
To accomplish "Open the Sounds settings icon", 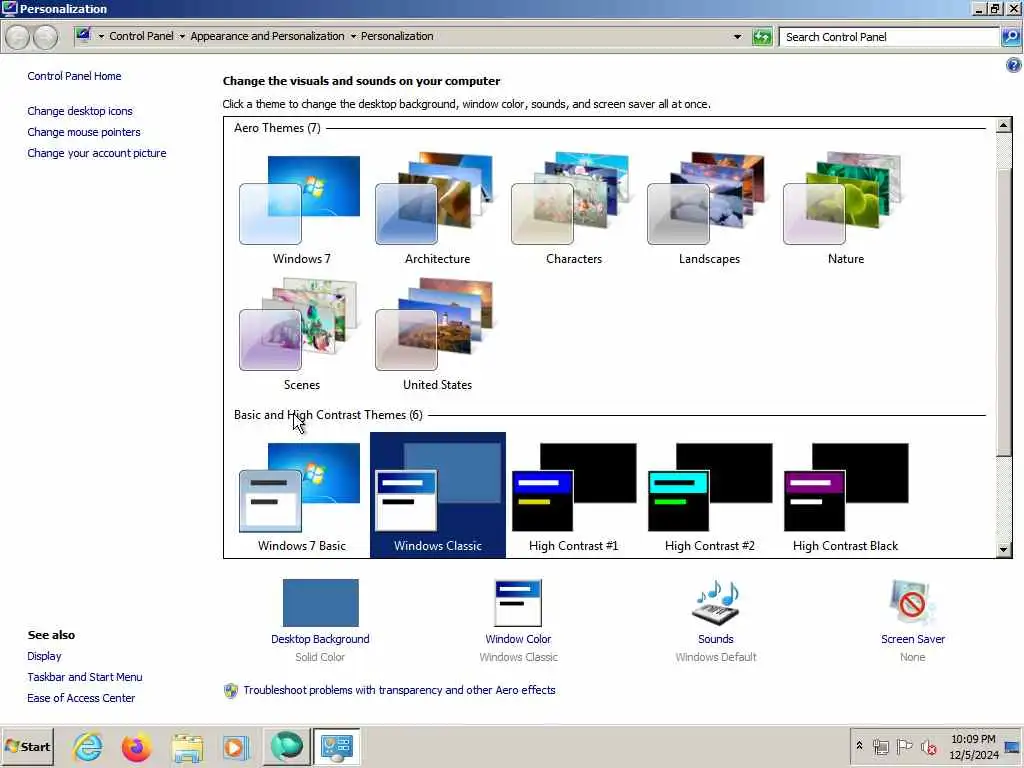I will pos(716,603).
